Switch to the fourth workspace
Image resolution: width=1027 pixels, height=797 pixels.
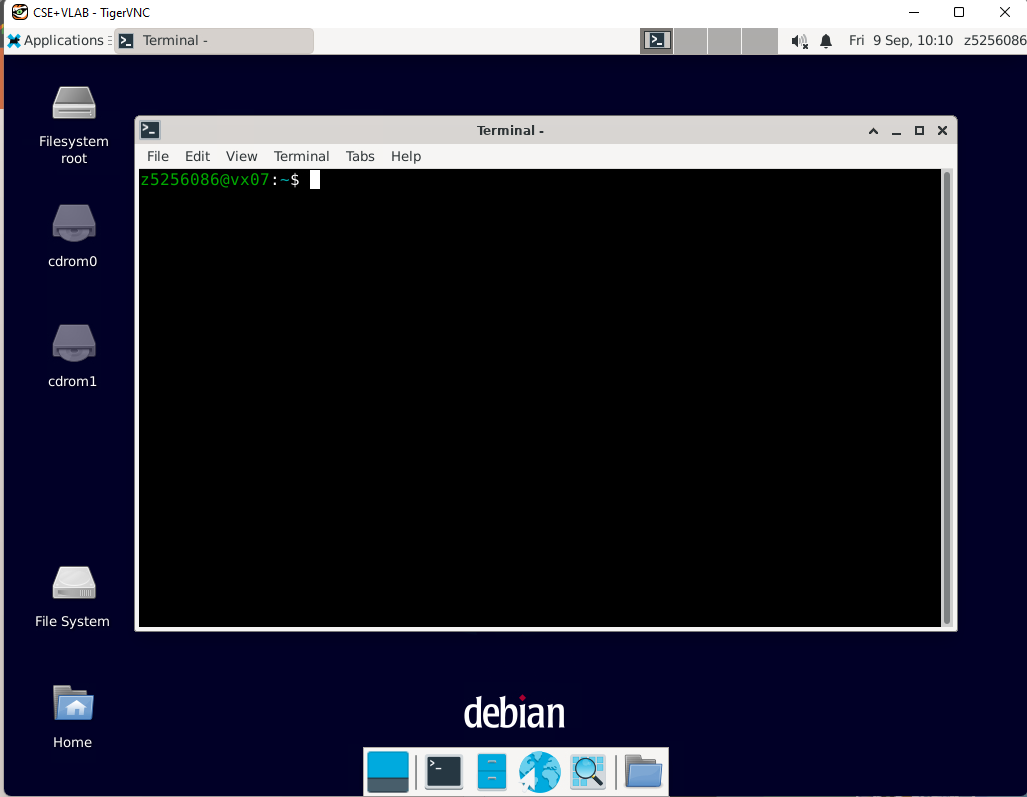pyautogui.click(x=760, y=41)
